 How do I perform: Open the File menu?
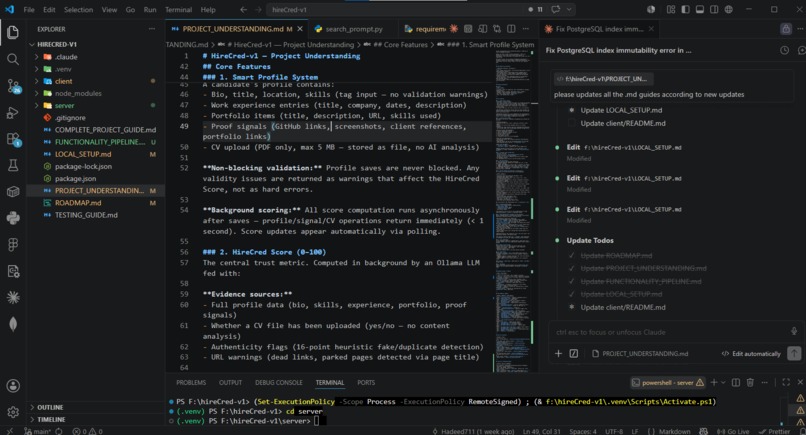click(x=29, y=9)
